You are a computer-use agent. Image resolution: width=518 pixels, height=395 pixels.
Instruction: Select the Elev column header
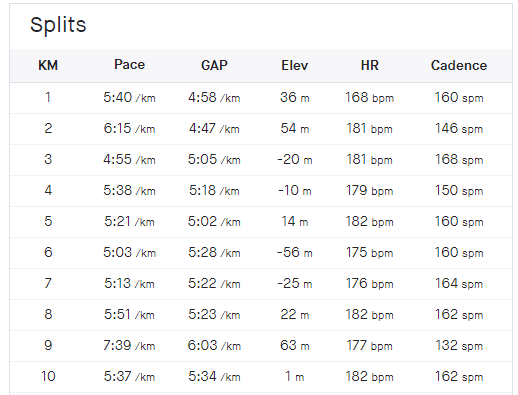click(x=295, y=65)
